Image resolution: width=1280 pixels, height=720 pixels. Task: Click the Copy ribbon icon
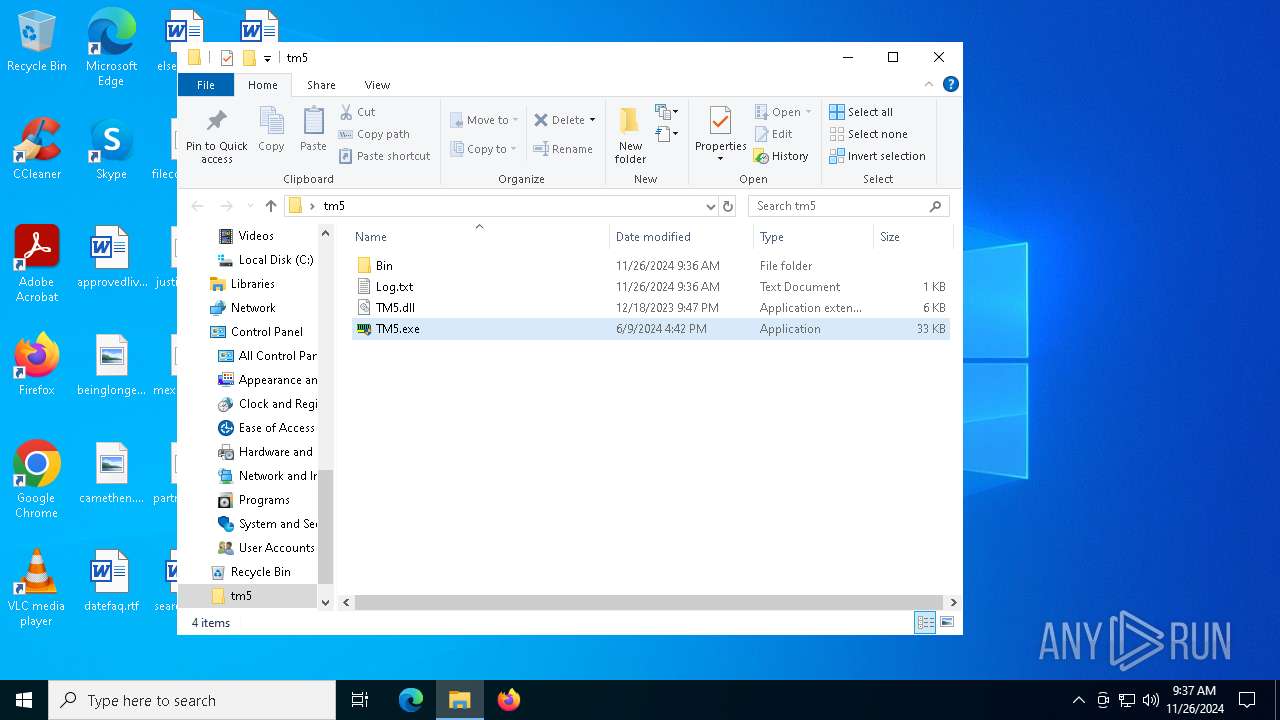(x=271, y=130)
